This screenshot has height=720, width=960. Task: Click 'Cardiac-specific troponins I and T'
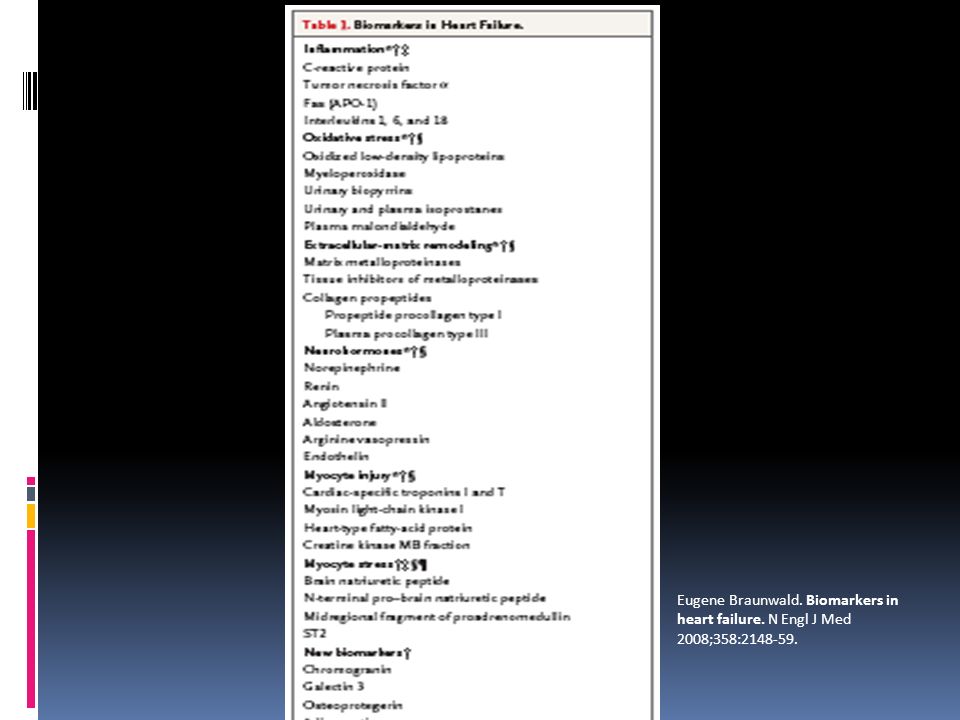point(404,492)
